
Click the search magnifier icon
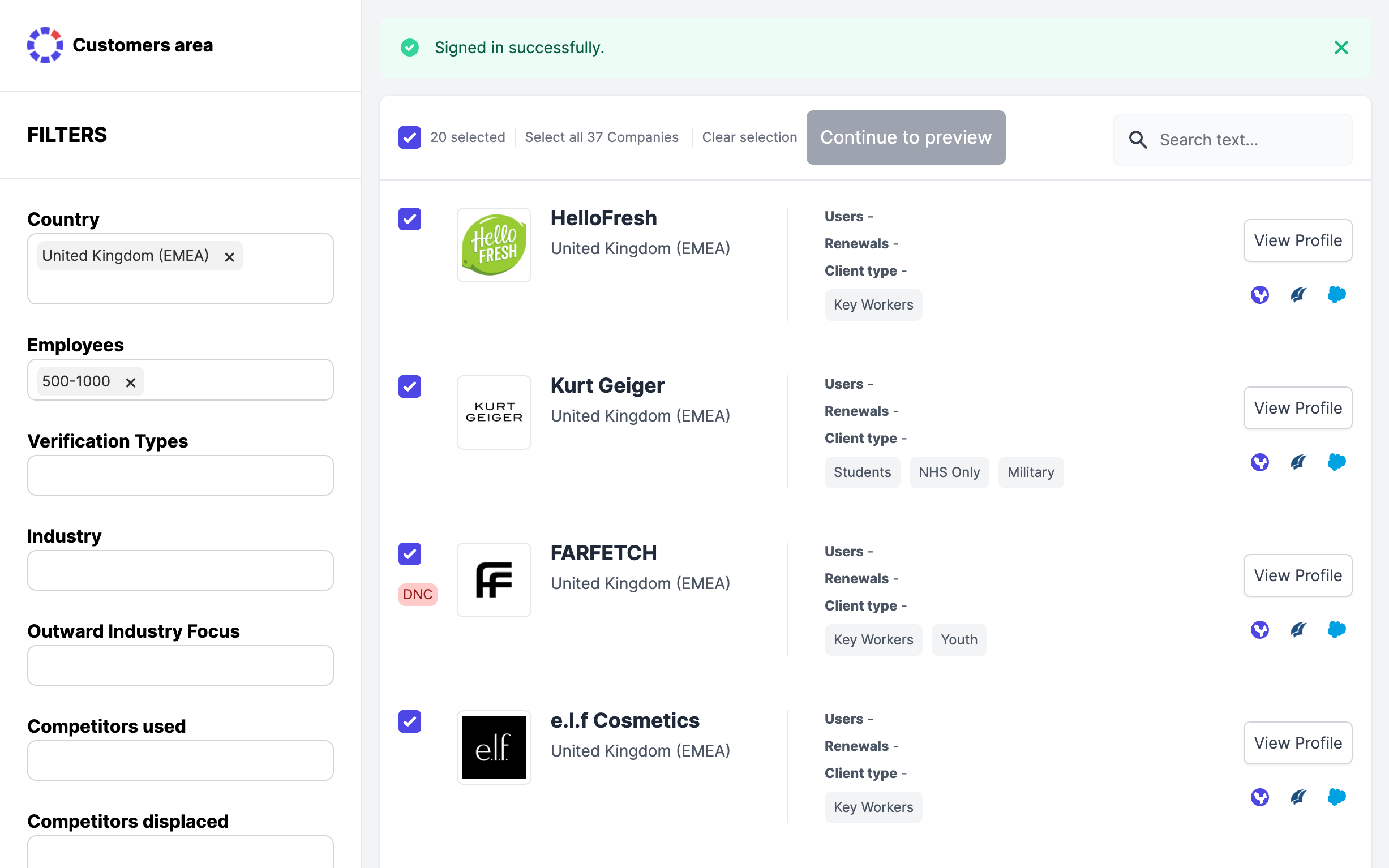[x=1138, y=140]
